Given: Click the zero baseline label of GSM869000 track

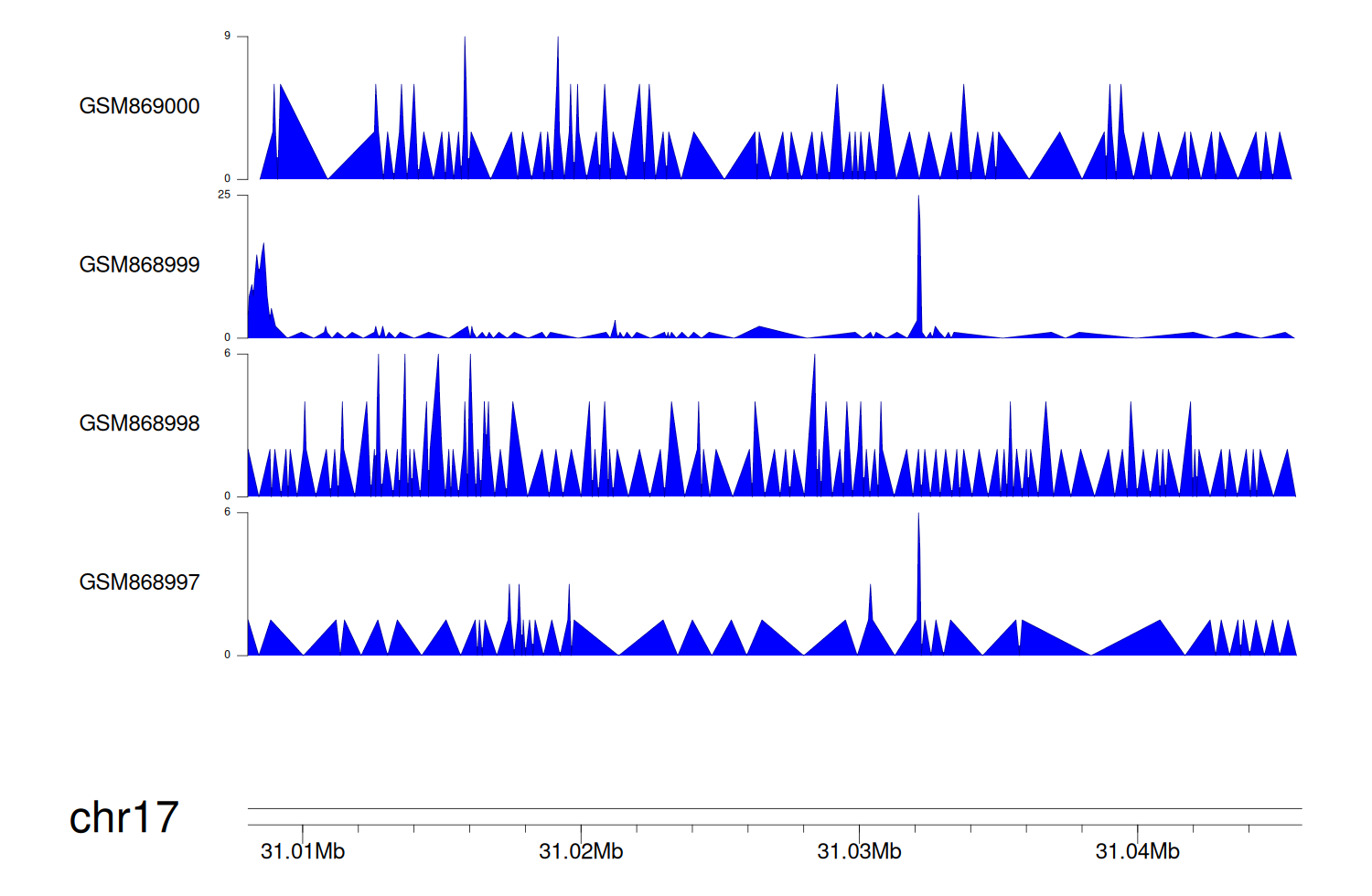Looking at the screenshot, I should coord(228,179).
